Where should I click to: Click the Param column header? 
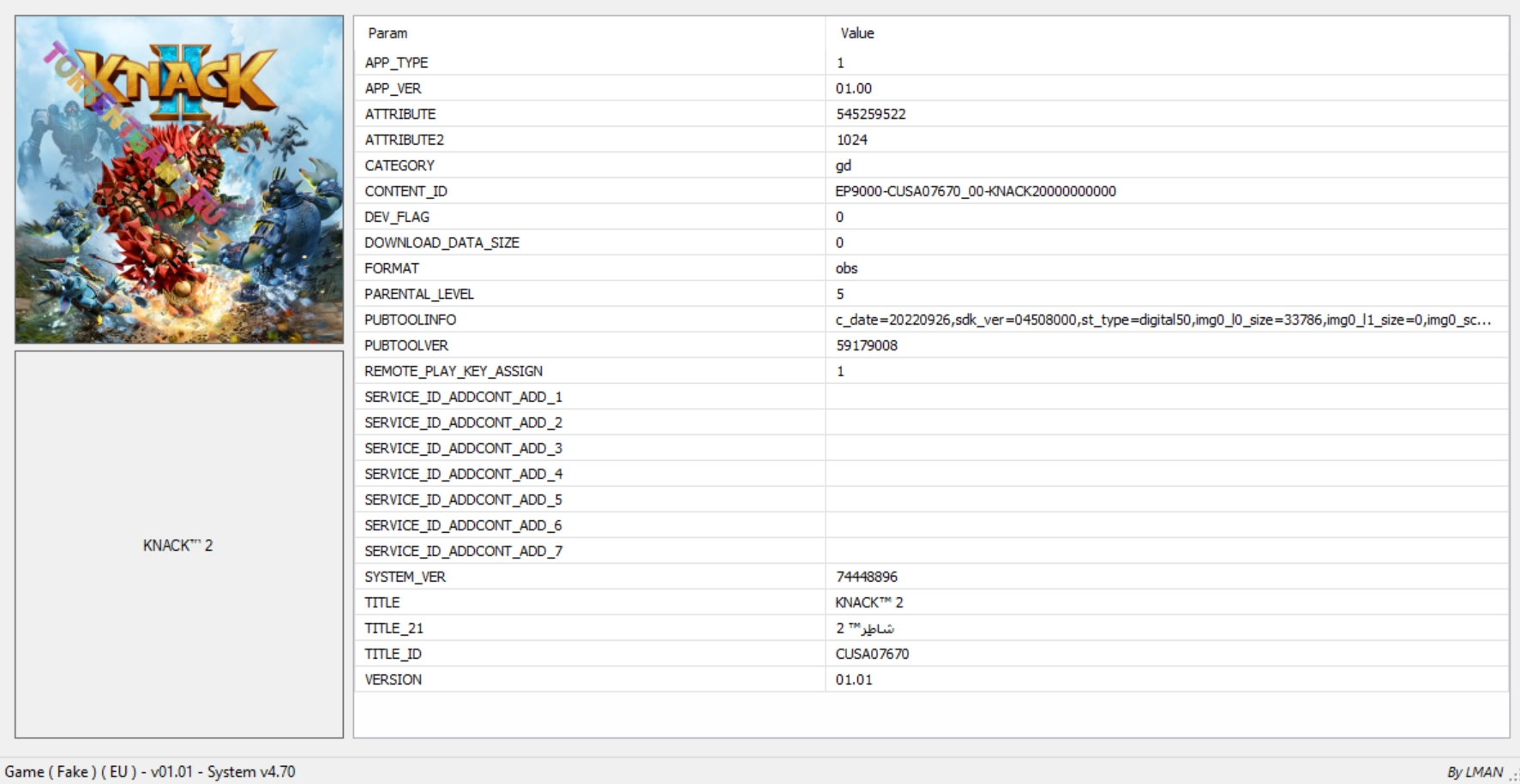coord(388,33)
